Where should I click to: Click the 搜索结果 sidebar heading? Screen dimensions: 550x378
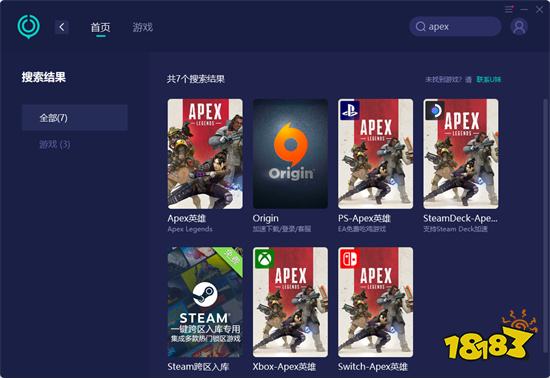point(43,77)
